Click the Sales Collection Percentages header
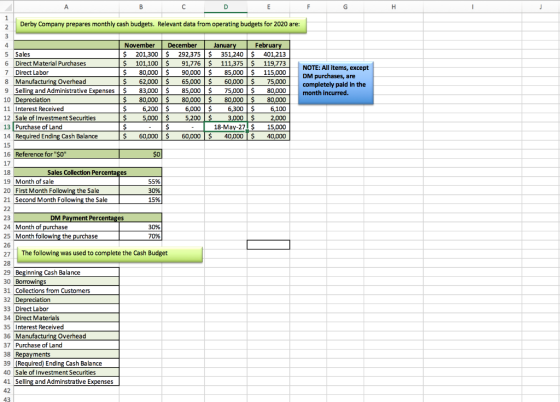The height and width of the screenshot is (402, 560). pyautogui.click(x=88, y=172)
